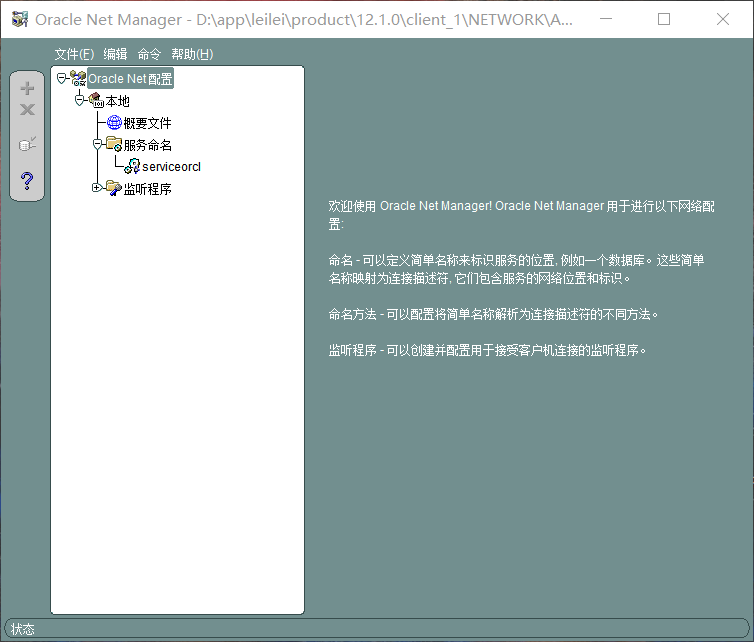This screenshot has height=642, width=754.
Task: Click the globe icon beside 概要文件
Action: [114, 122]
